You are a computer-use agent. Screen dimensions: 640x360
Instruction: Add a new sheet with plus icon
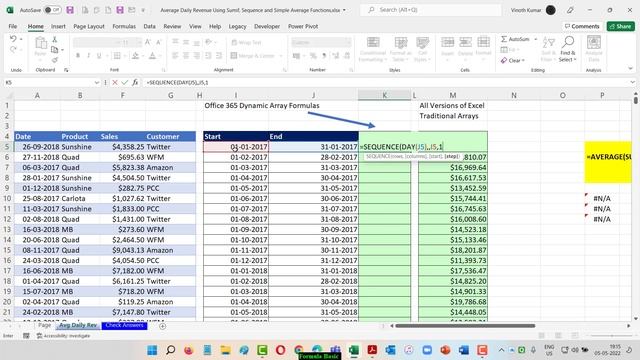point(162,326)
